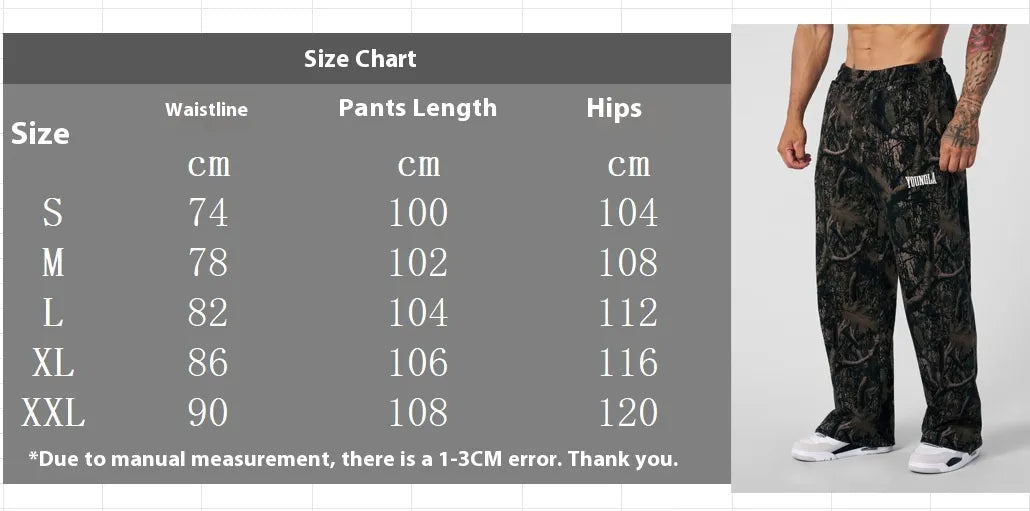Viewport: 1030px width, 511px height.
Task: Click hips value 120 for size XXL
Action: tap(628, 413)
